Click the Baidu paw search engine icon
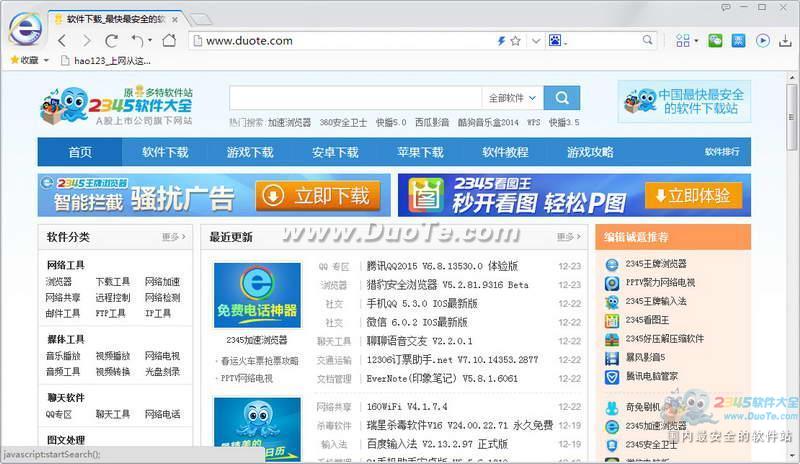 pos(555,40)
